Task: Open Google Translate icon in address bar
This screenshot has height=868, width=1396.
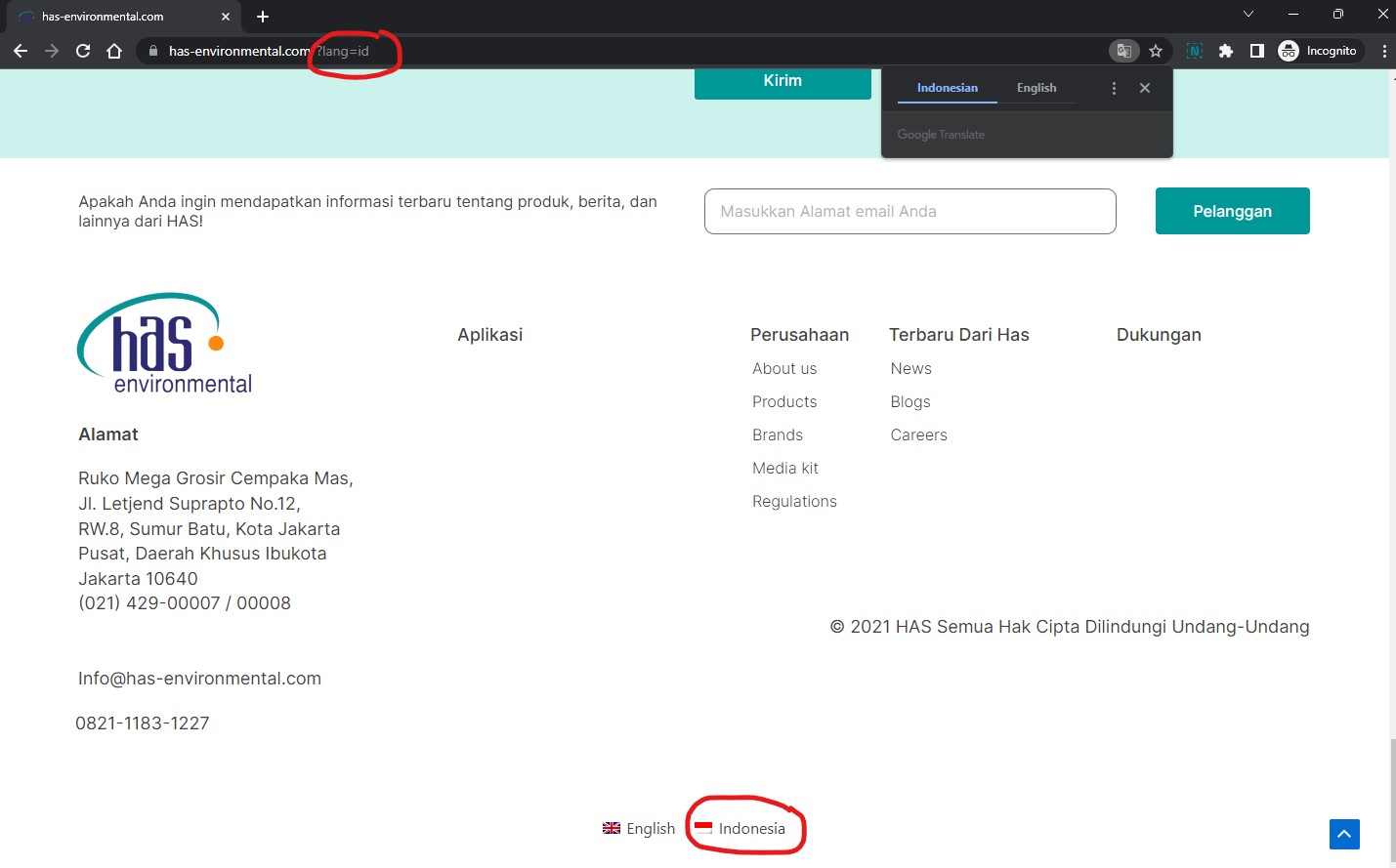Action: coord(1124,51)
